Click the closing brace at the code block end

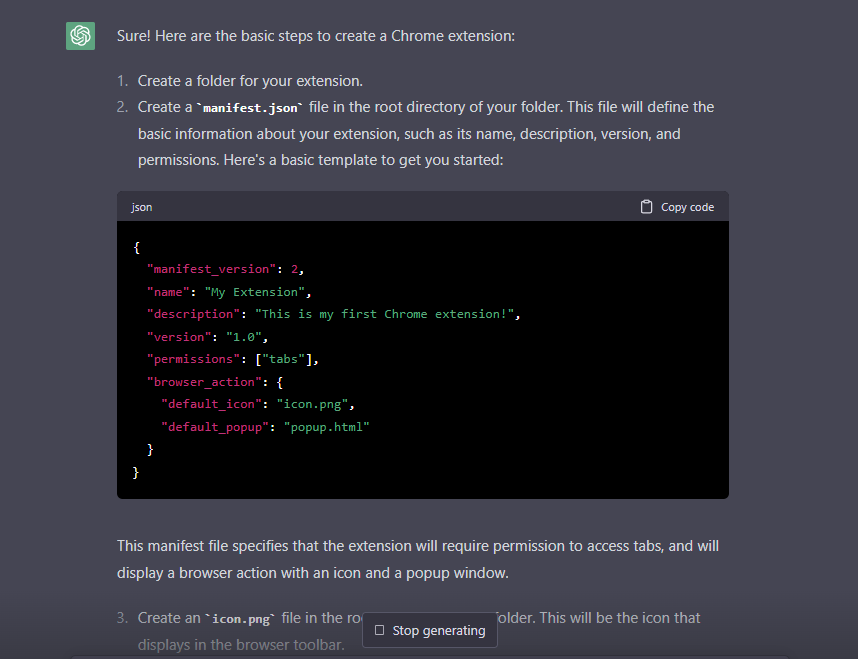pyautogui.click(x=135, y=471)
